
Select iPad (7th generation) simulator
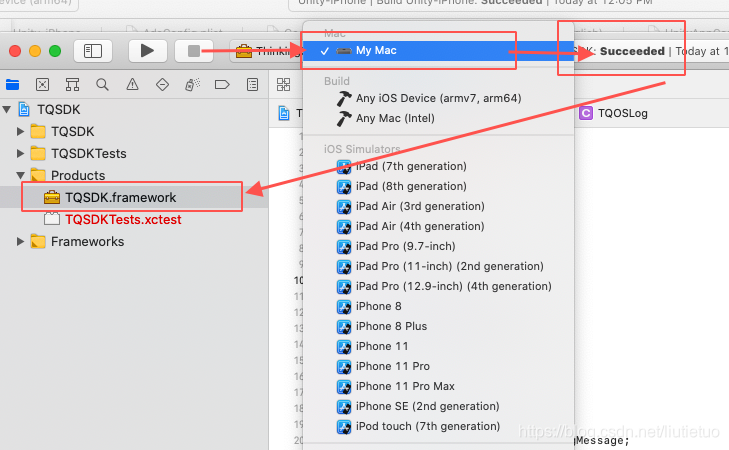[x=438, y=166]
